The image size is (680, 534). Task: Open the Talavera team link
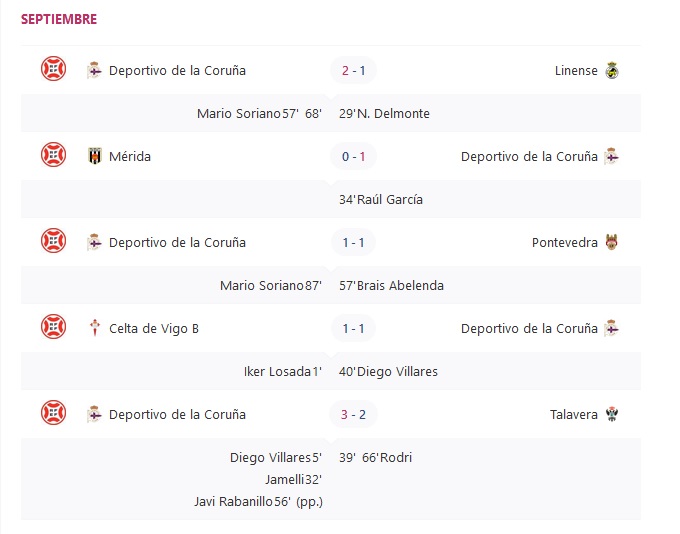(x=574, y=415)
